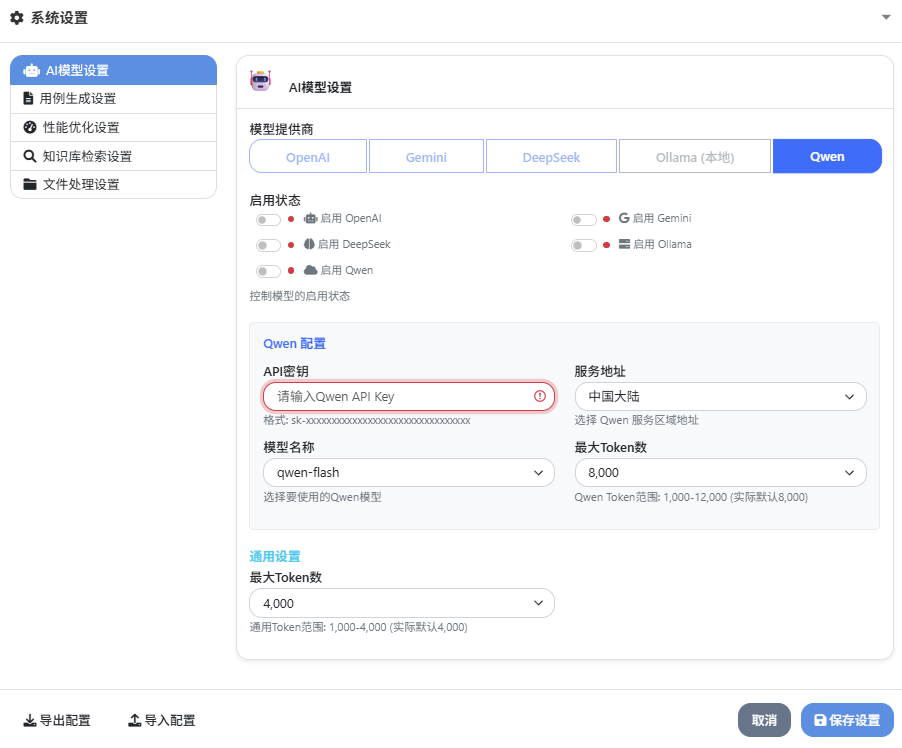Click the Google G icon next to 启用 Gemini
Screen dimensions: 902x748
tap(624, 218)
